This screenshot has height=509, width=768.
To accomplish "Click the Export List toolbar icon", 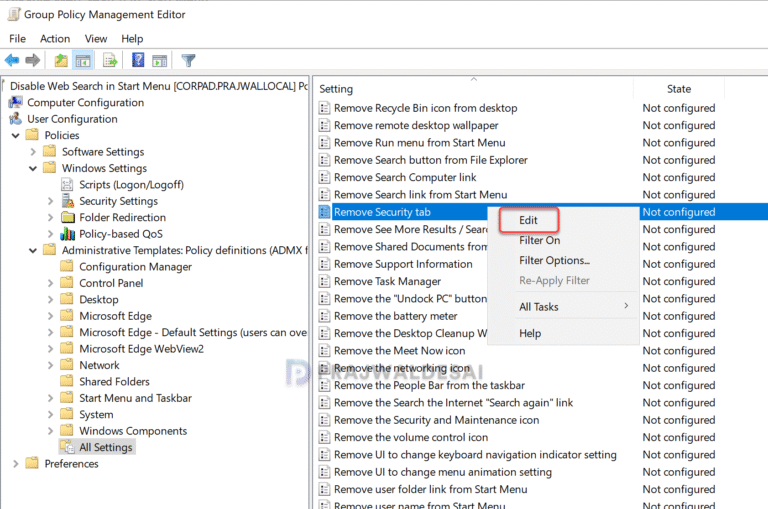I will point(110,61).
